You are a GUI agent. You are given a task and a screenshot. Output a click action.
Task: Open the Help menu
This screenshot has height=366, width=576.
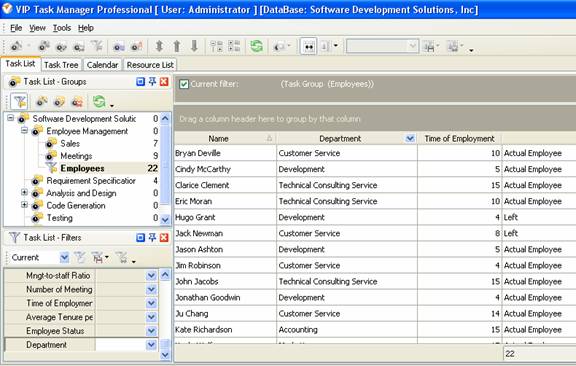(86, 28)
